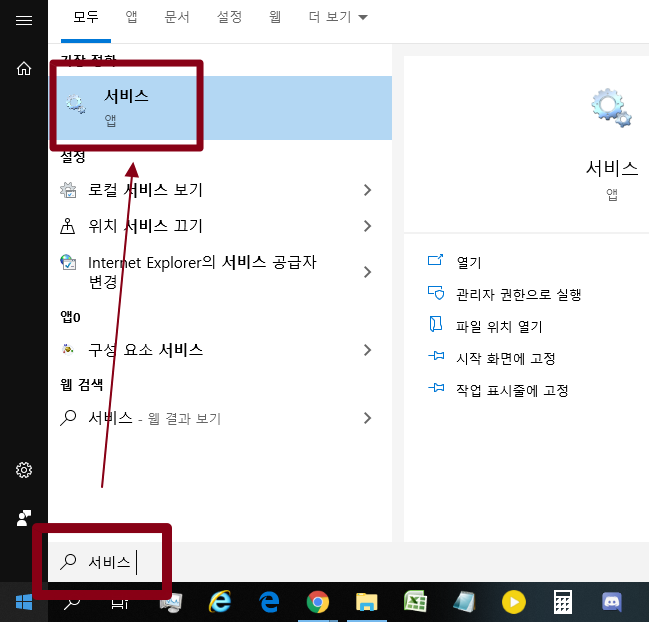Open the gear settings icon in sidebar
This screenshot has height=622, width=649.
(24, 470)
